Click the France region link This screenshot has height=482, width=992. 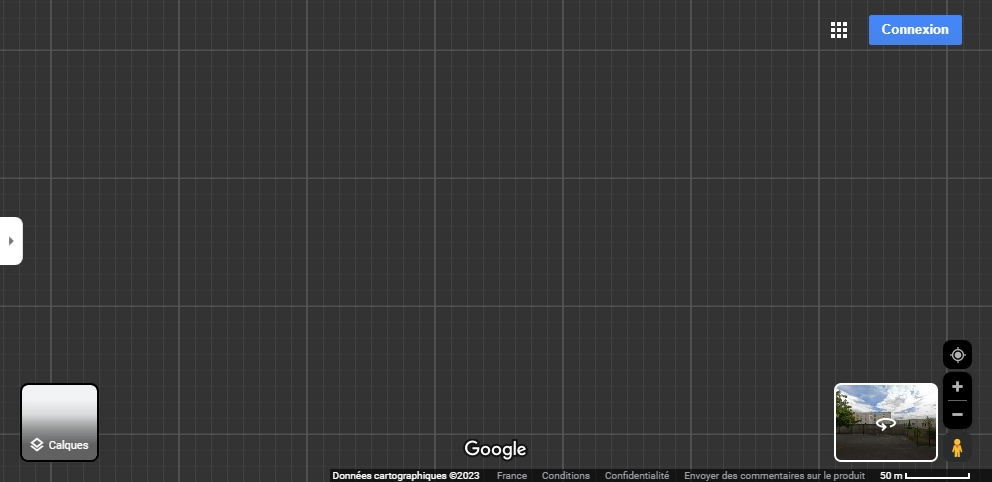(x=511, y=476)
